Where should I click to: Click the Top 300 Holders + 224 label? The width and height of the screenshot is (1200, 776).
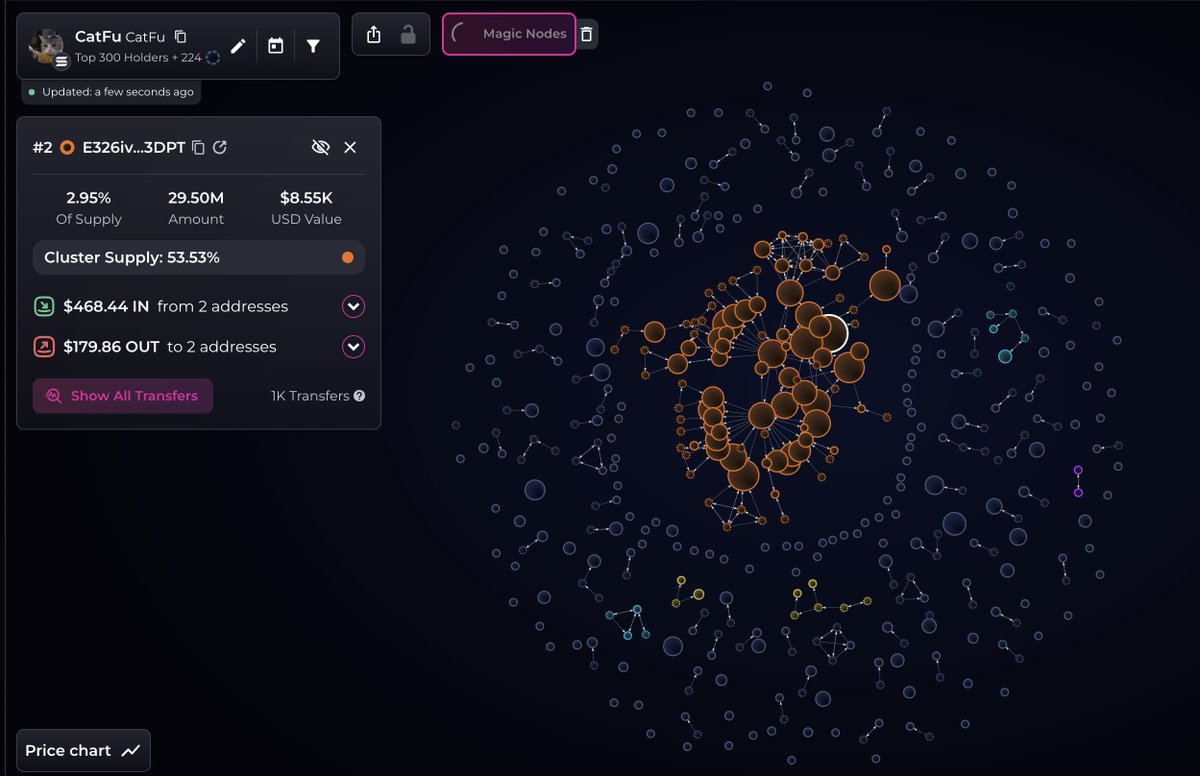[x=138, y=58]
